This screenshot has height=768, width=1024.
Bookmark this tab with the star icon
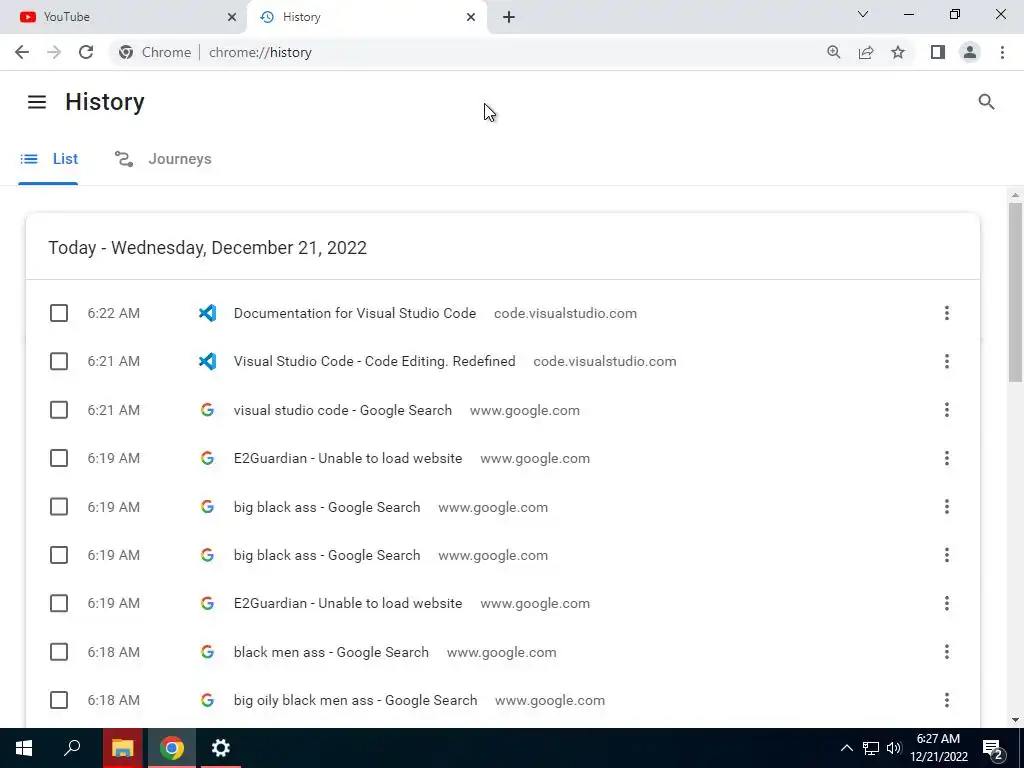898,52
